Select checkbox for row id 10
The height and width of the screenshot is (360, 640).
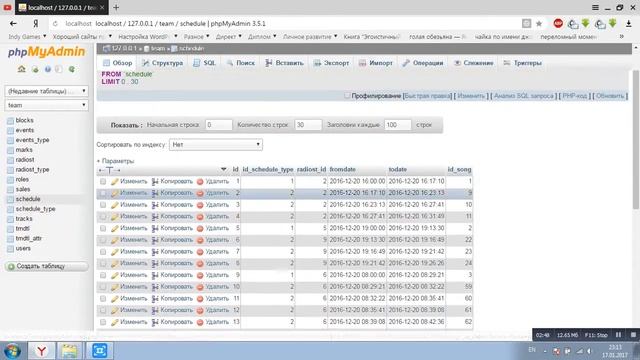point(103,287)
